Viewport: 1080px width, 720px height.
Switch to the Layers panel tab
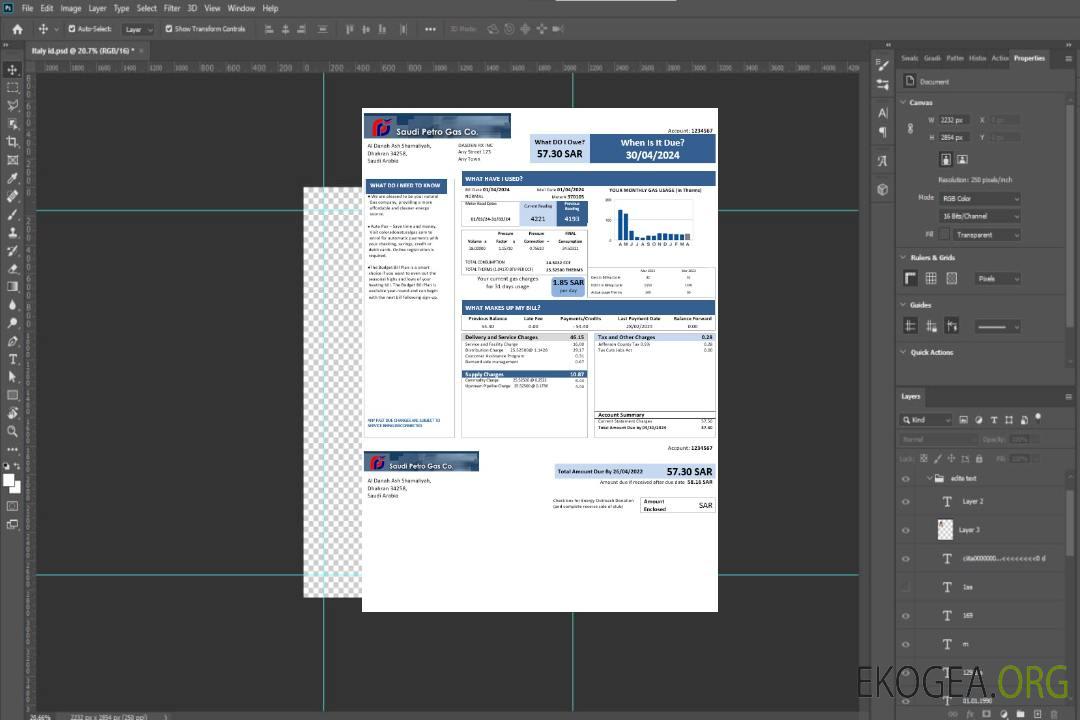(x=910, y=396)
